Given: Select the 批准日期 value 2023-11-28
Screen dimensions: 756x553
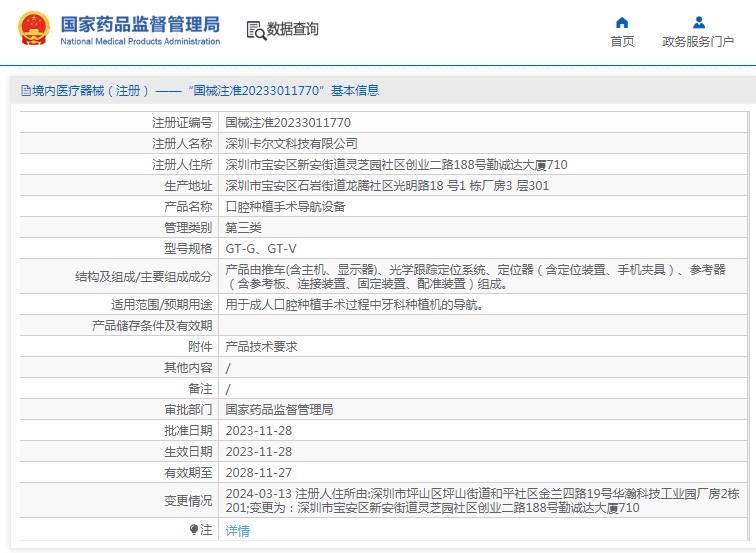Looking at the screenshot, I should click(258, 431).
